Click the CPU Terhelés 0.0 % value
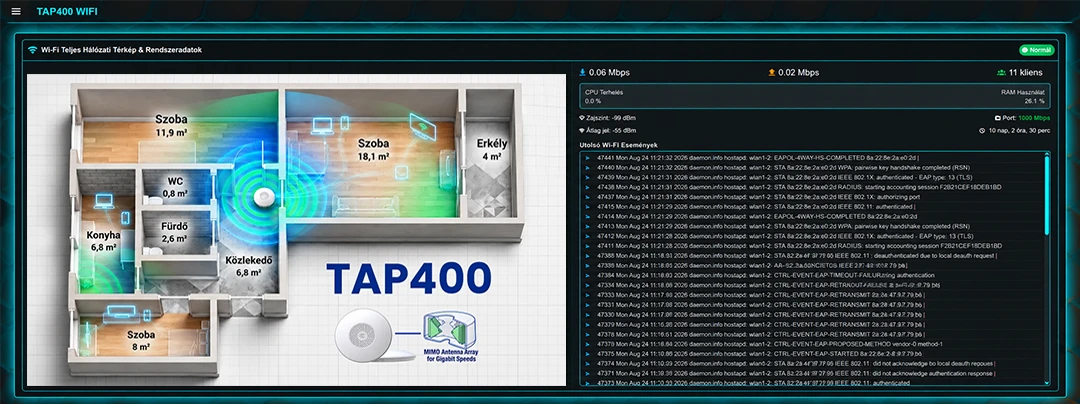The width and height of the screenshot is (1080, 404). pyautogui.click(x=592, y=101)
